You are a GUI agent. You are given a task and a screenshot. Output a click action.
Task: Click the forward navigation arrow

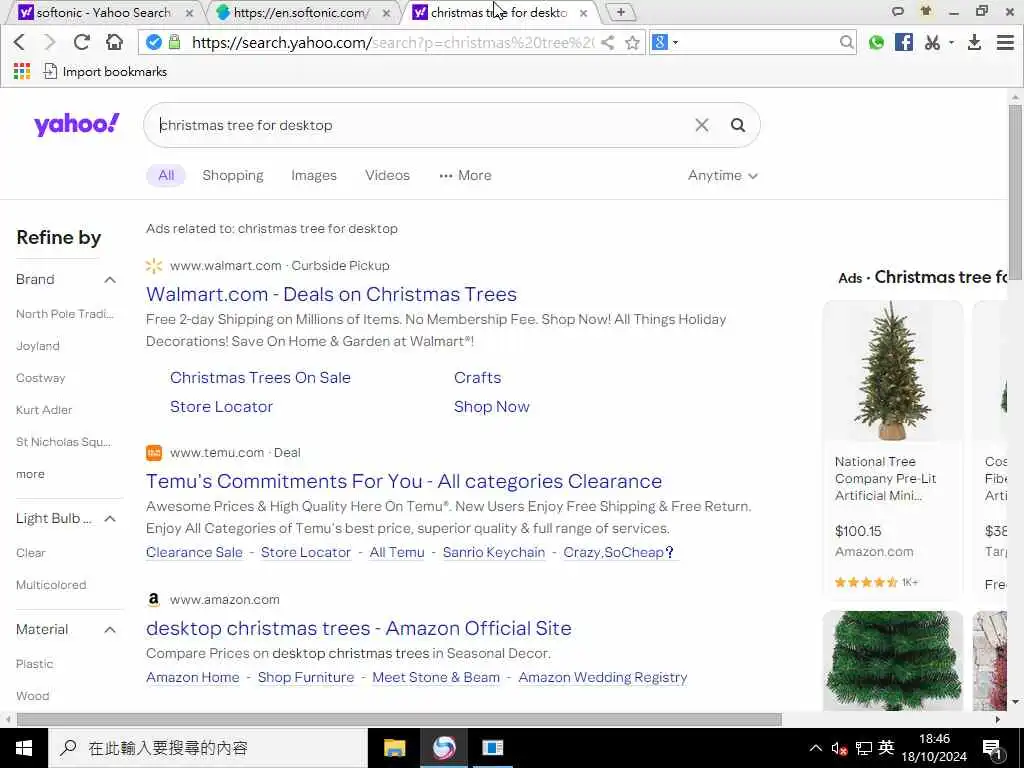(49, 42)
